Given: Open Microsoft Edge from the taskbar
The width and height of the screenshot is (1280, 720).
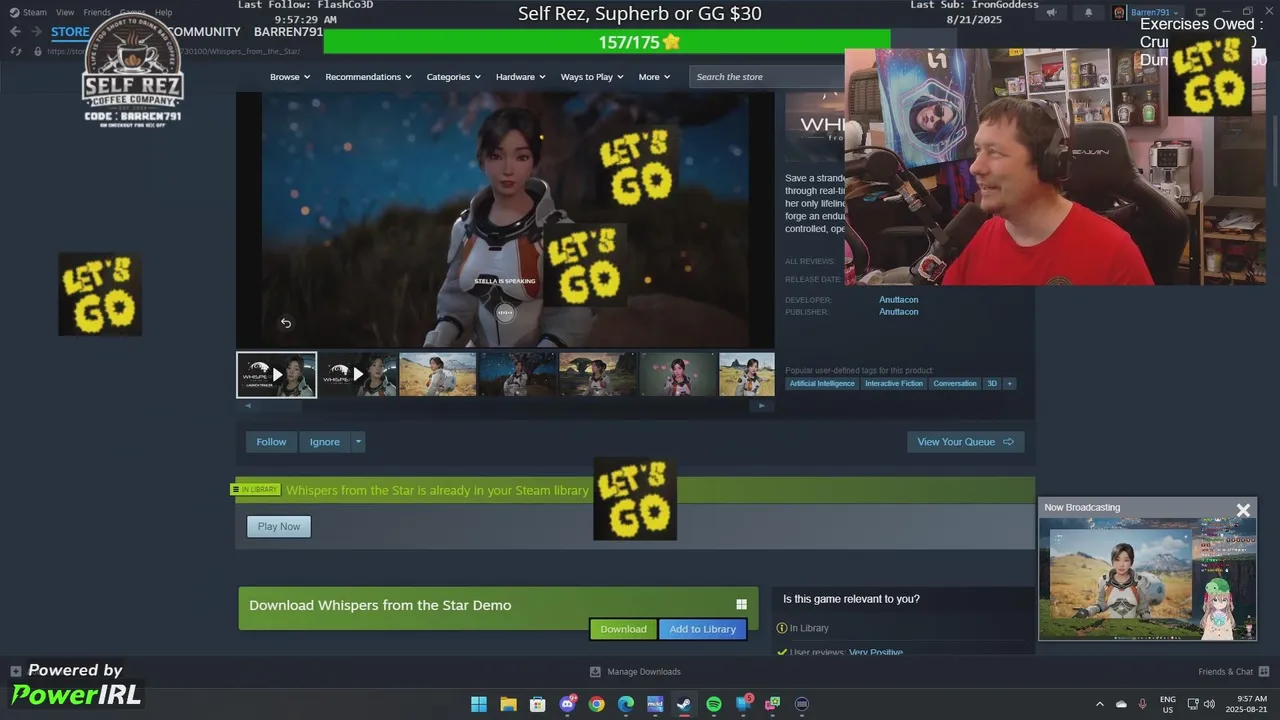Looking at the screenshot, I should (x=626, y=704).
